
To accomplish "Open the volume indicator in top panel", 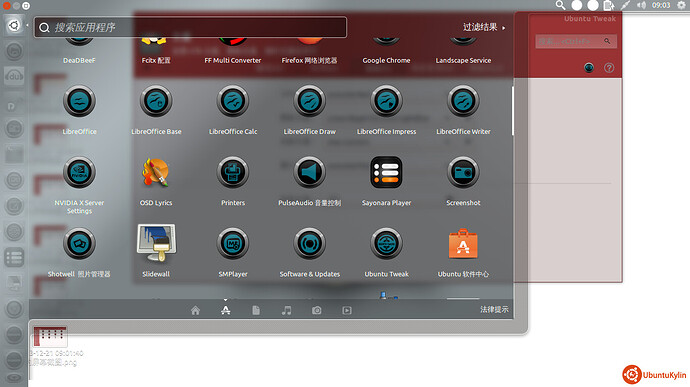I will click(642, 5).
